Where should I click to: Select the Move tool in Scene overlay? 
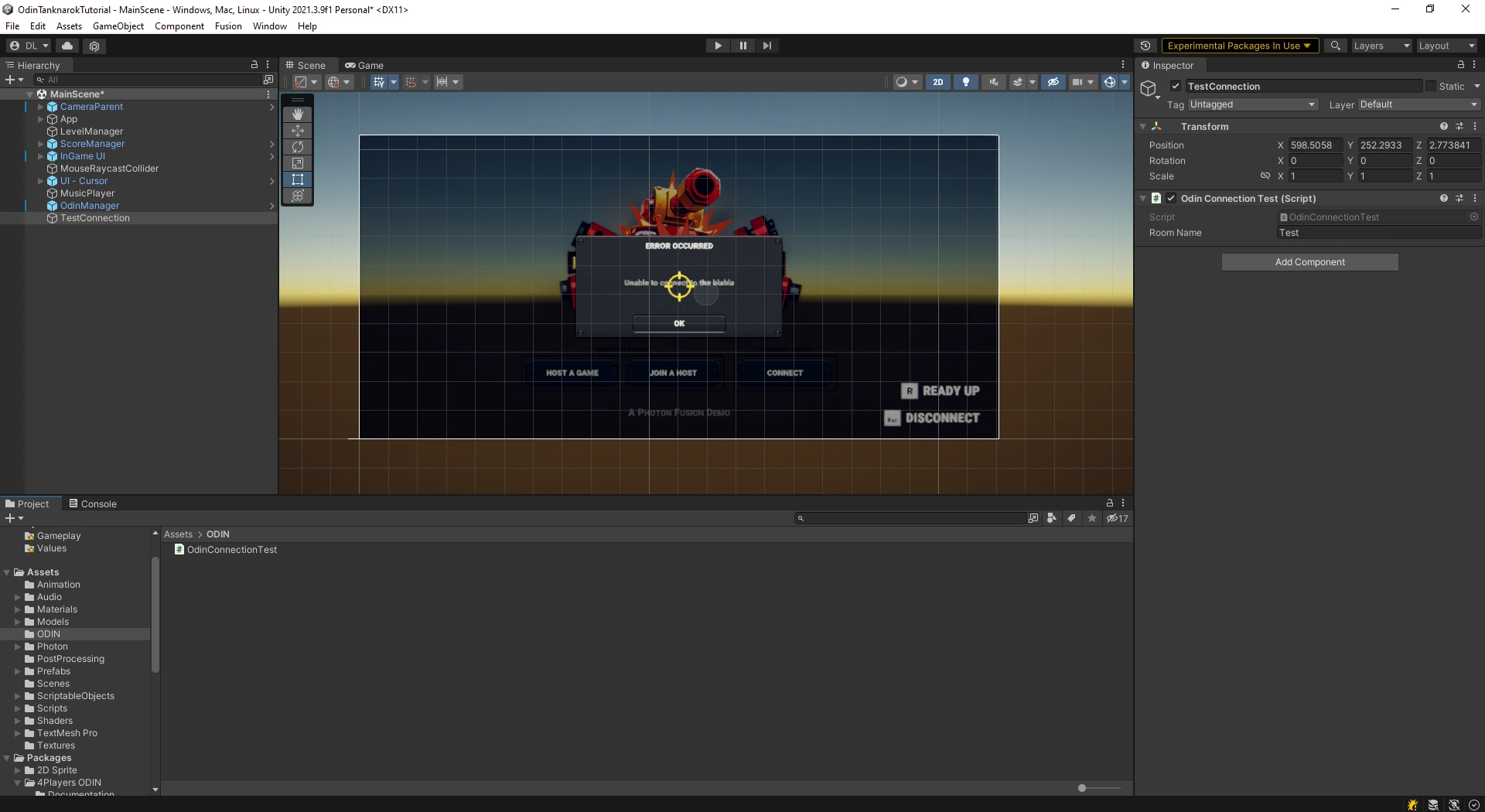(298, 131)
